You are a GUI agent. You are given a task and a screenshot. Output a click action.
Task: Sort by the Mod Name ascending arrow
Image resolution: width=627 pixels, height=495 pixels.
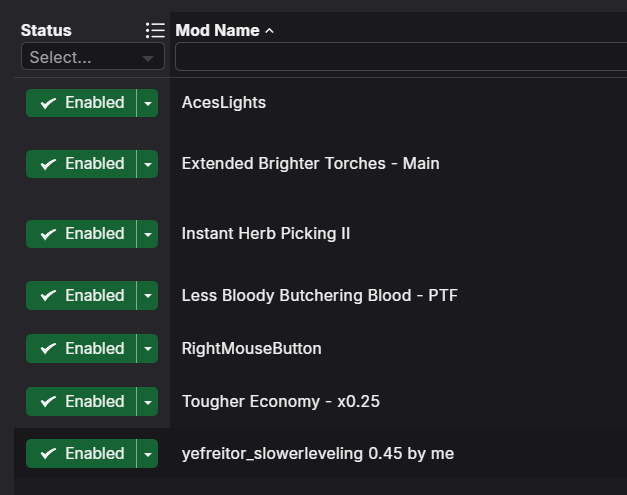pos(270,31)
